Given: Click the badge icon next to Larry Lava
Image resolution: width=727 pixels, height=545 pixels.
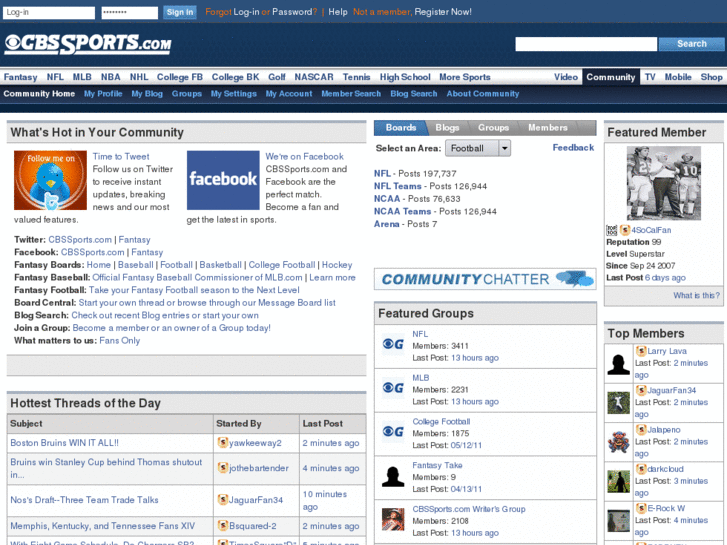Looking at the screenshot, I should [641, 351].
